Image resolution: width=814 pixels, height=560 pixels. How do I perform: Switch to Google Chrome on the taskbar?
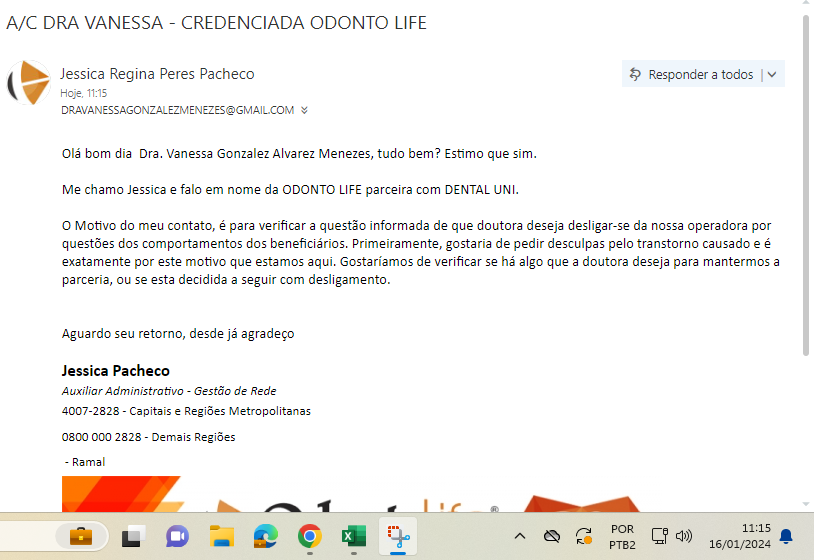(310, 537)
